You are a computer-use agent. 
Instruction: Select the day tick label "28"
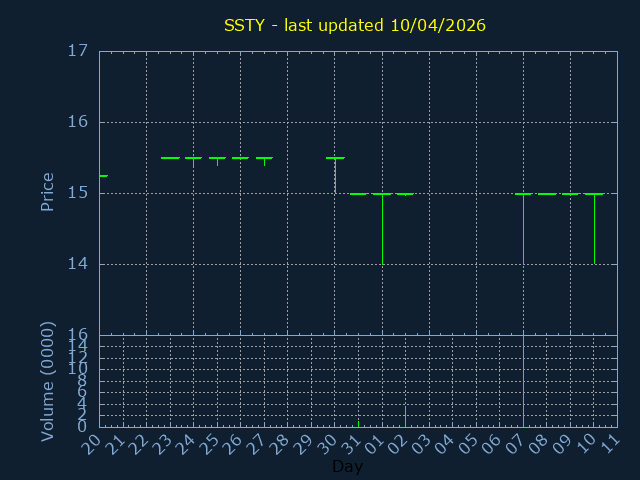(279, 444)
